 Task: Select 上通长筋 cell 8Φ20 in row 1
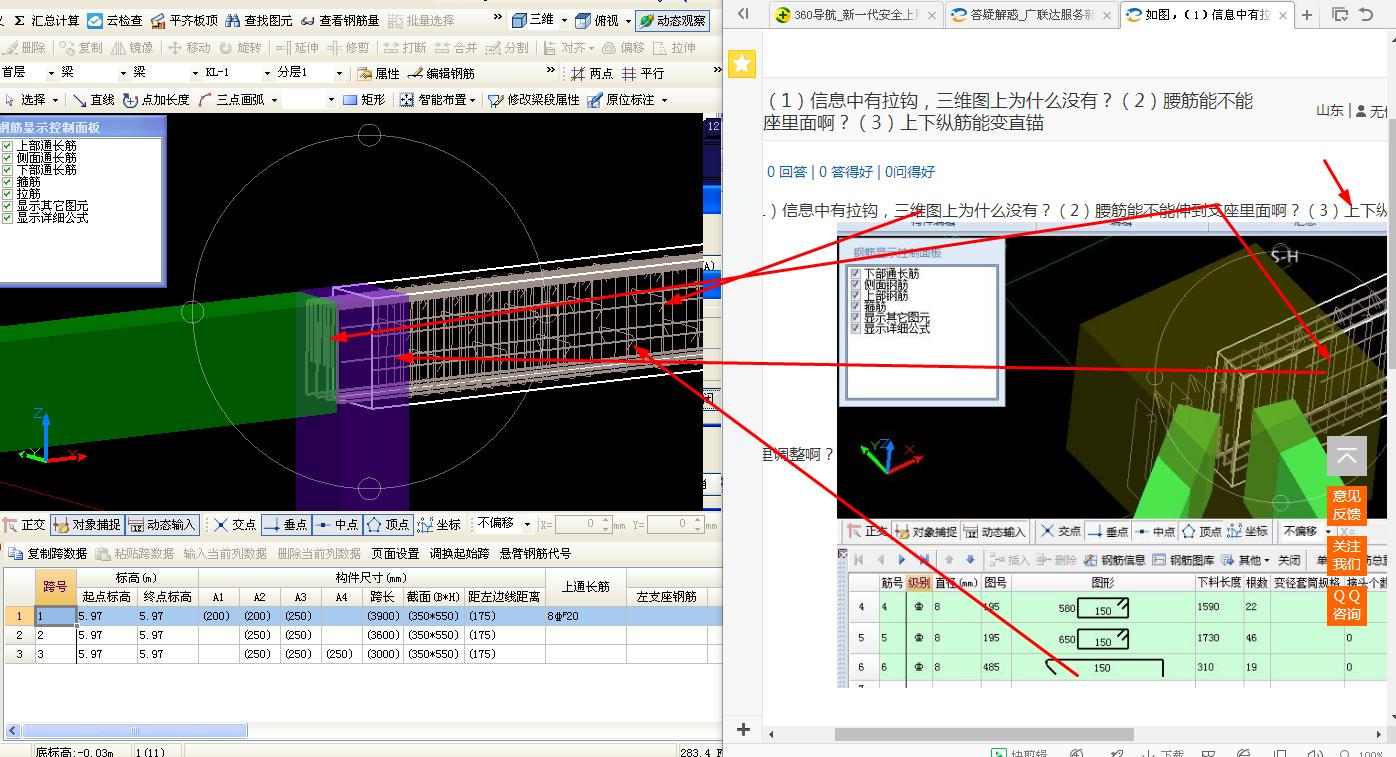(585, 616)
